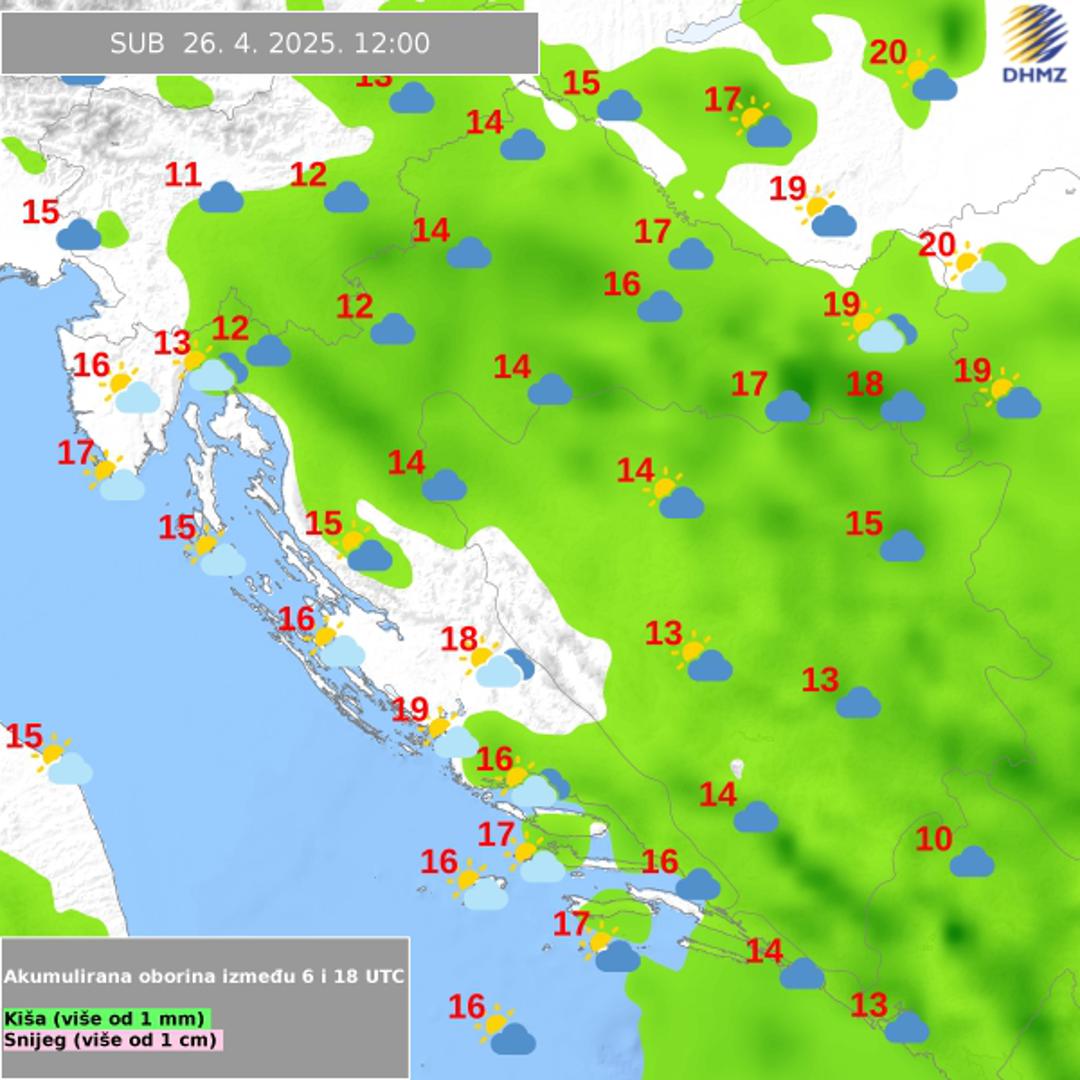Click the cloud icon beside the top-left 12

click(x=346, y=197)
